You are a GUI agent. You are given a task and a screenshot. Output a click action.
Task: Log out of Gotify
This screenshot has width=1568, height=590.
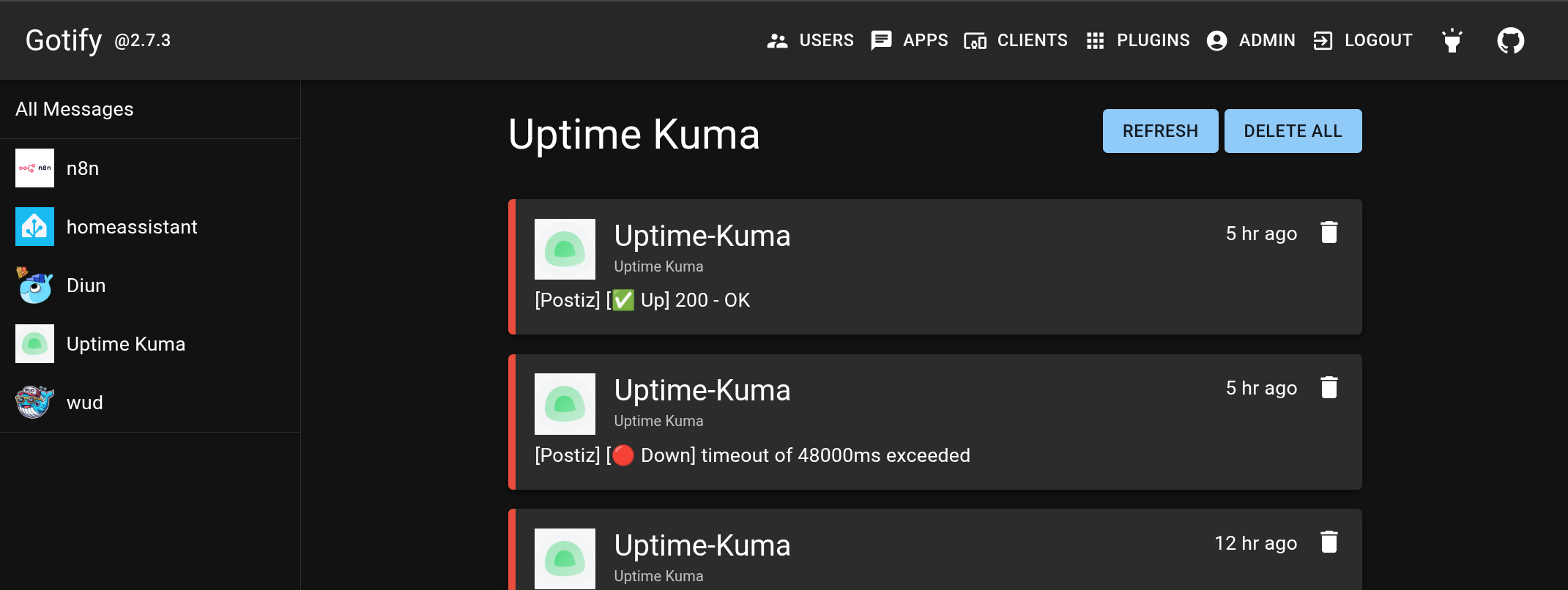click(x=1363, y=40)
